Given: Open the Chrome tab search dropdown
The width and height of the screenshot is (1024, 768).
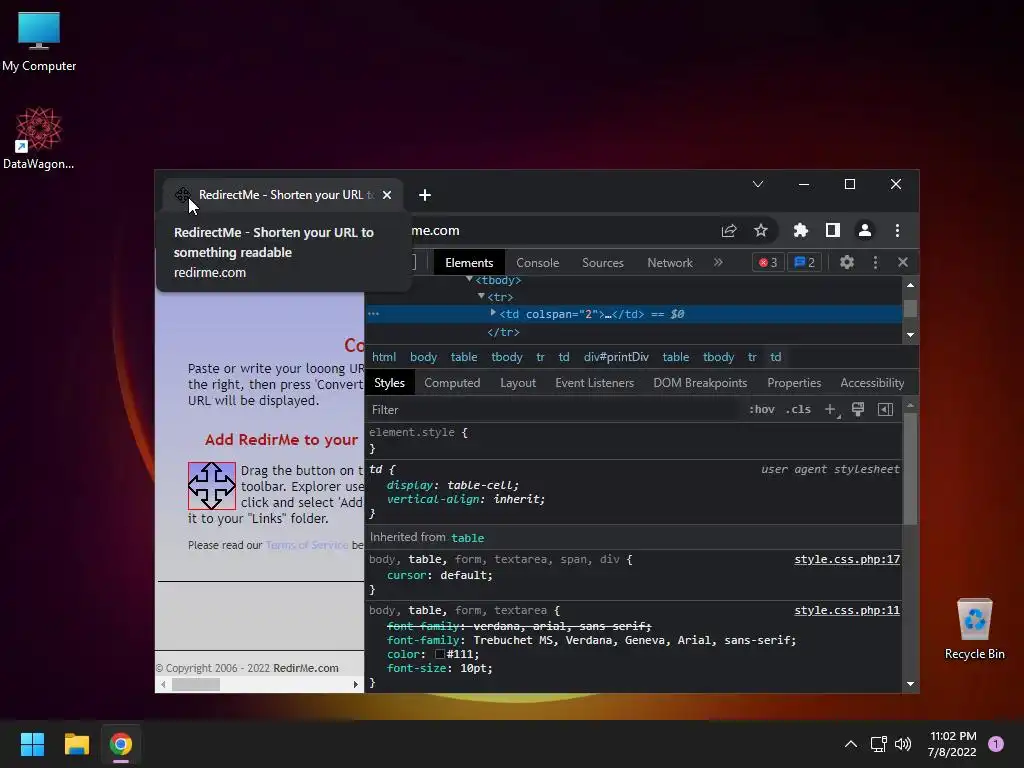Looking at the screenshot, I should click(x=758, y=184).
